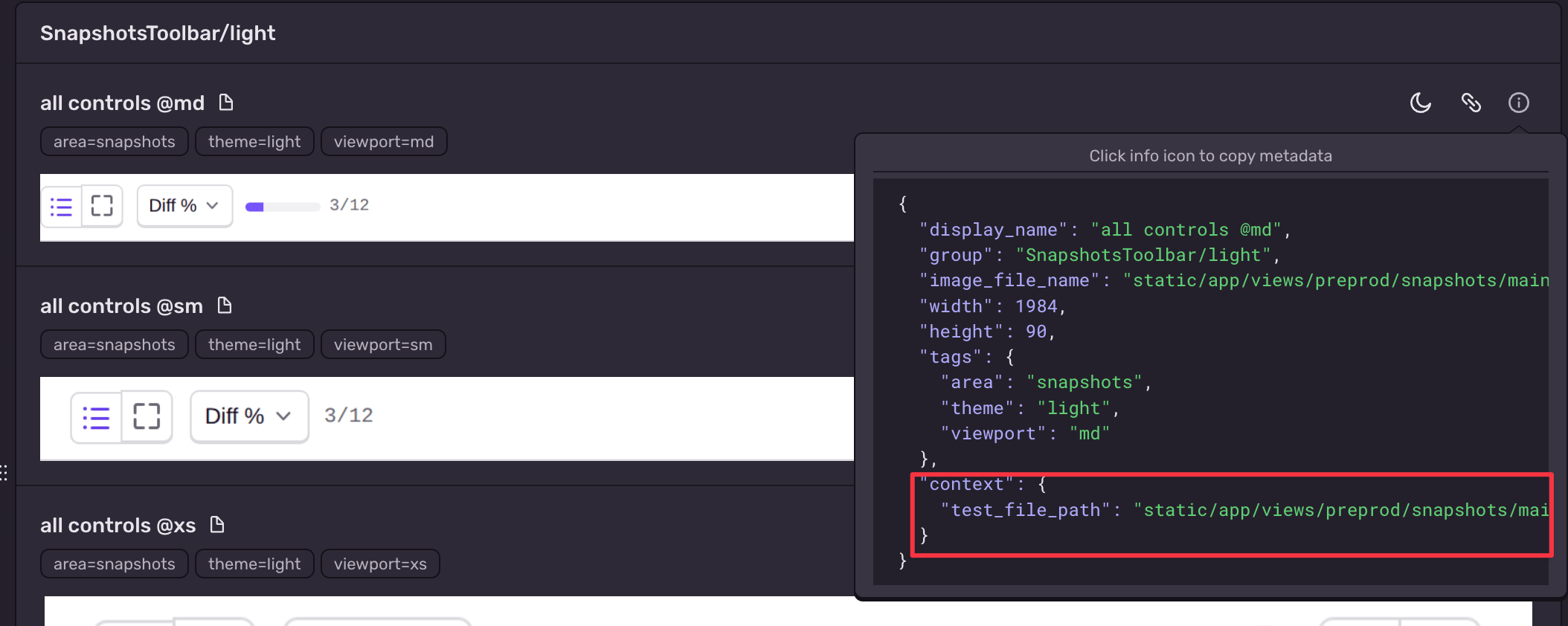The image size is (1568, 626).
Task: Open file icon next to all controls @xs
Action: pyautogui.click(x=217, y=525)
